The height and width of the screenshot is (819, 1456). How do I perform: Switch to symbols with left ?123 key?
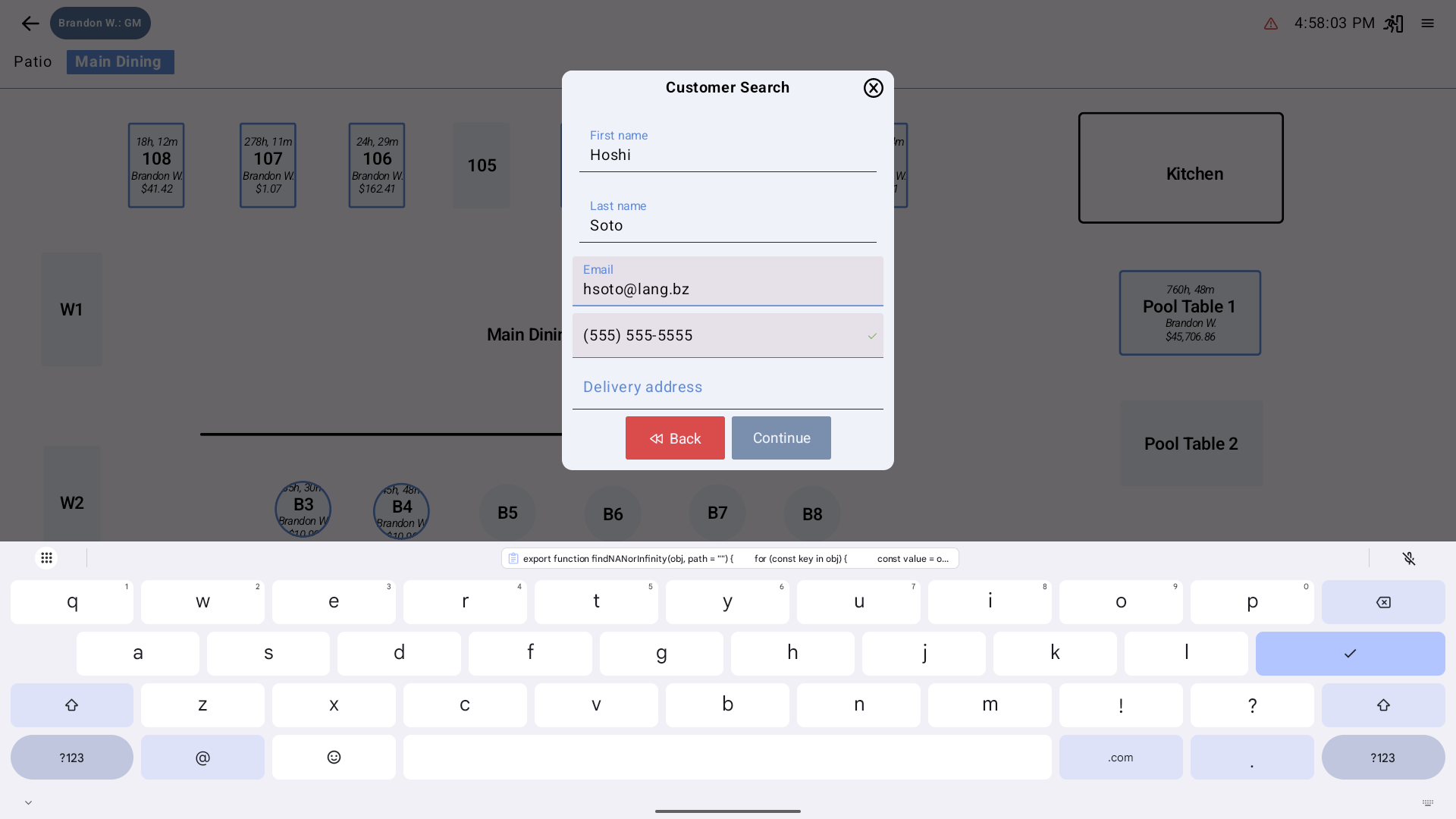pos(71,757)
